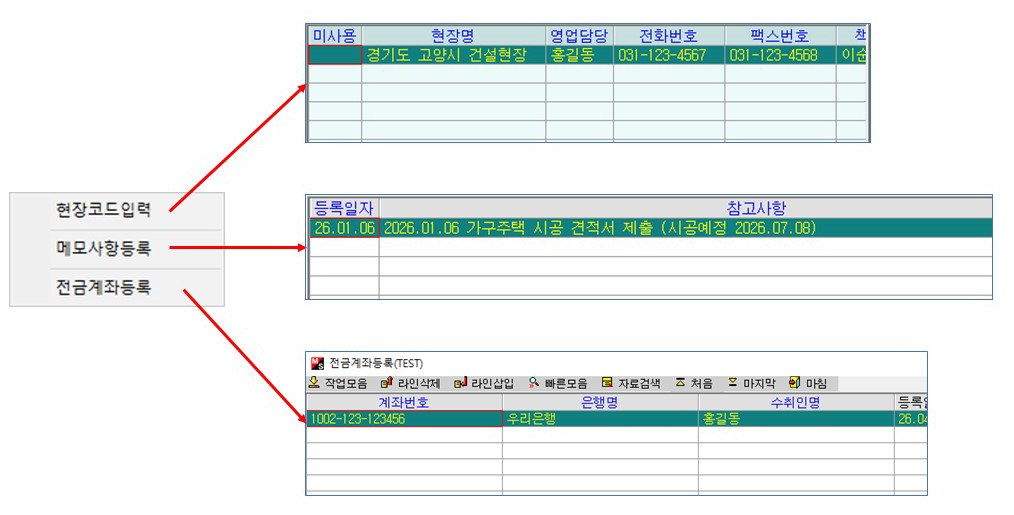Click the 수취인명 column header
1014x515 pixels.
click(x=796, y=402)
